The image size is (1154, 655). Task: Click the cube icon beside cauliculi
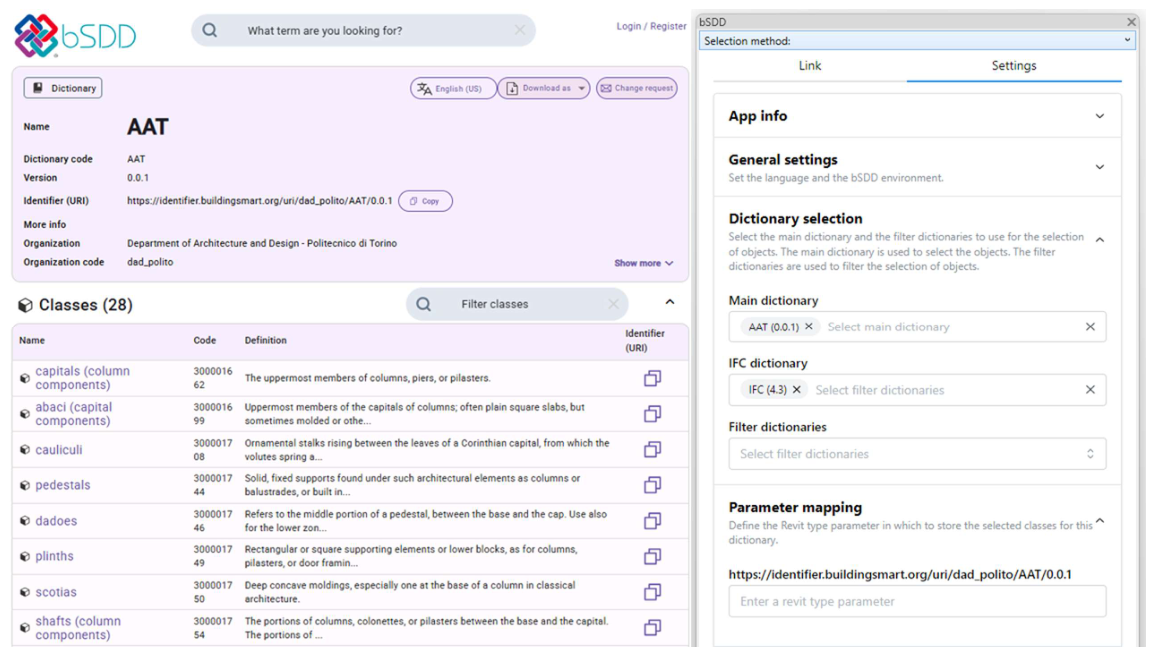[x=24, y=450]
